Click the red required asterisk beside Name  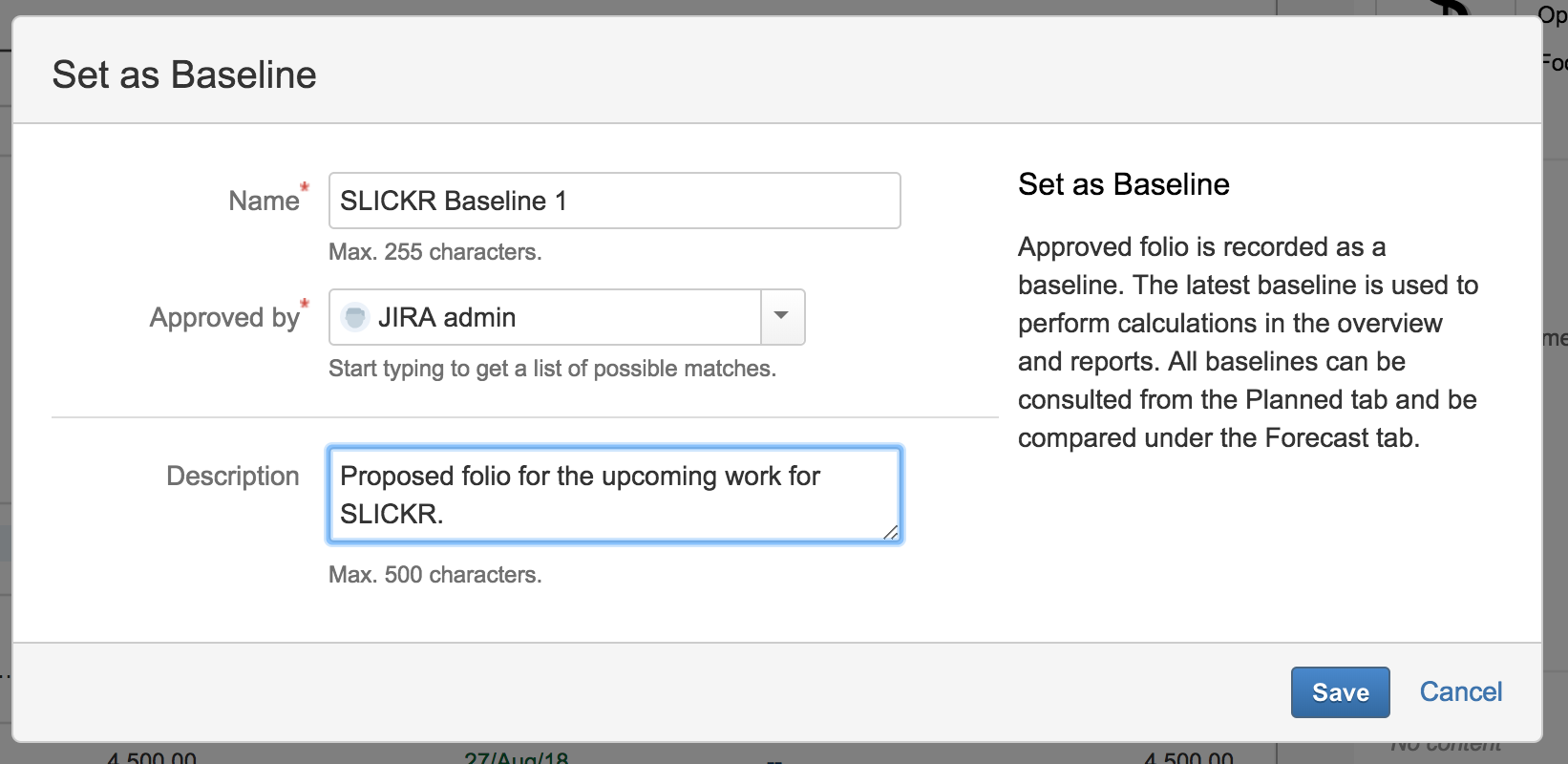pyautogui.click(x=305, y=187)
